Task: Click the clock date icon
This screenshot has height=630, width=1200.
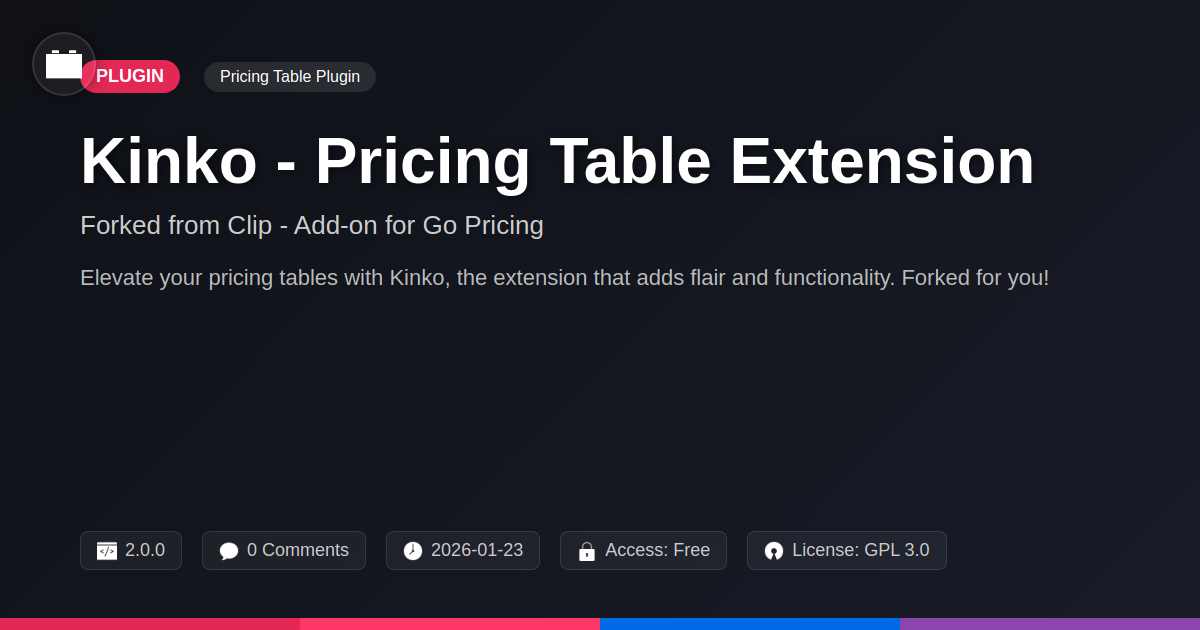Action: (x=413, y=551)
